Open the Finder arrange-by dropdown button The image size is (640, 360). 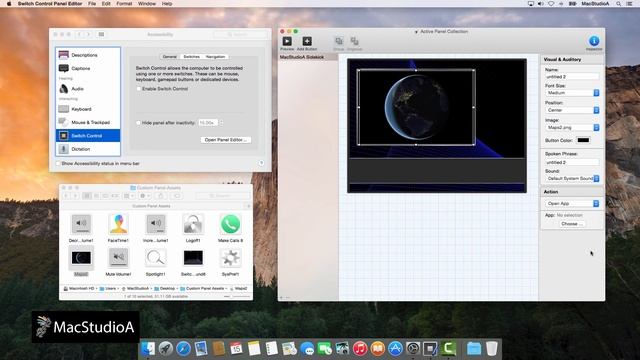click(129, 196)
